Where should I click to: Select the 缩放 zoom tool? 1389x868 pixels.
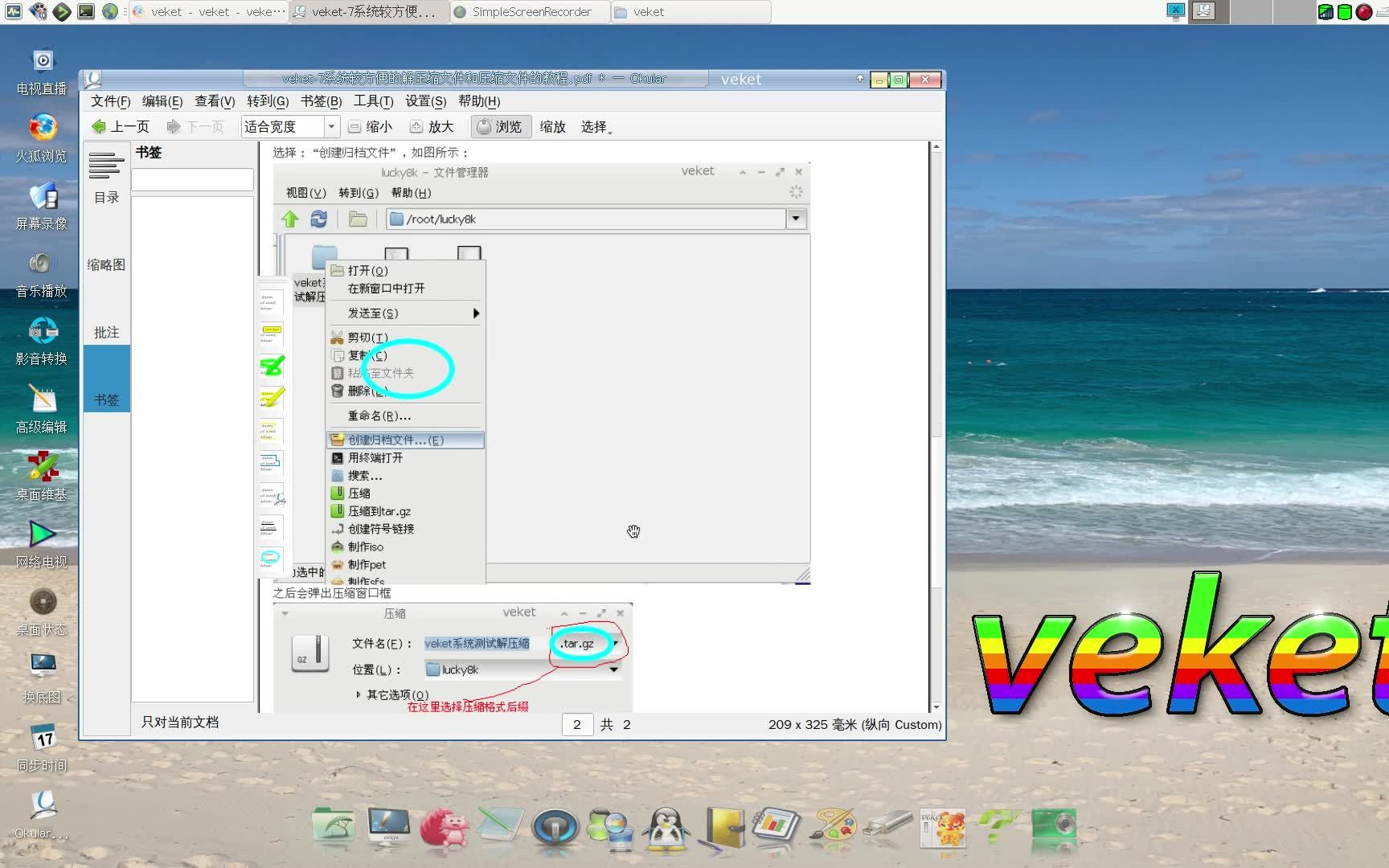pyautogui.click(x=552, y=127)
